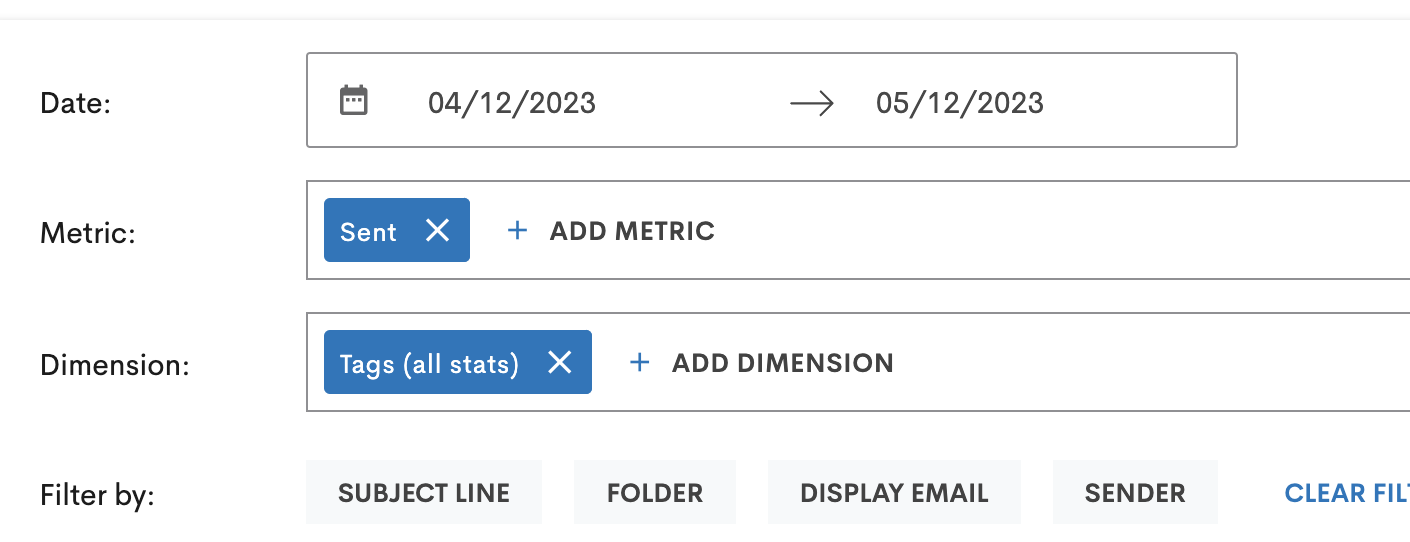
Task: Remove the Tags (all stats) dimension chip
Action: [559, 362]
